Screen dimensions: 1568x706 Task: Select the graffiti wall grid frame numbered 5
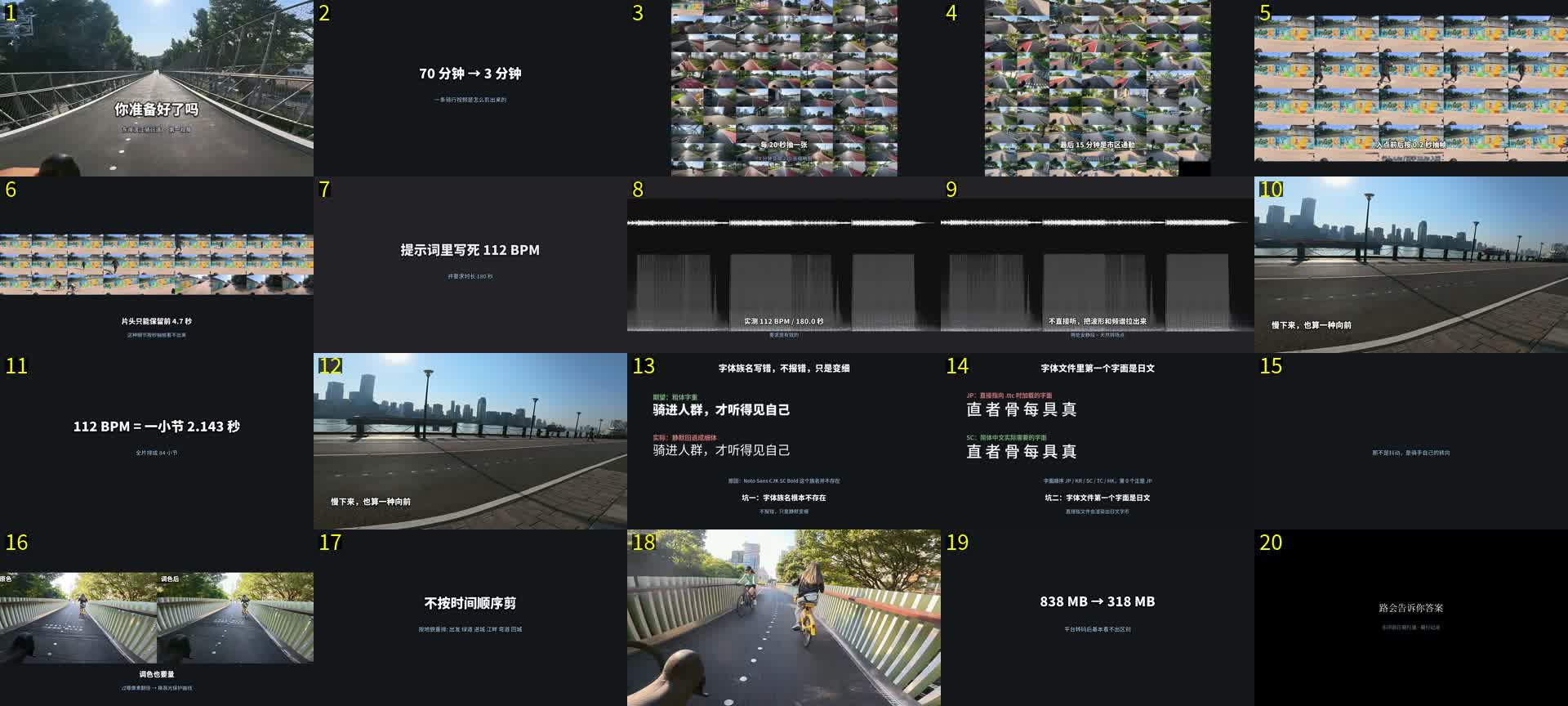(x=1411, y=88)
